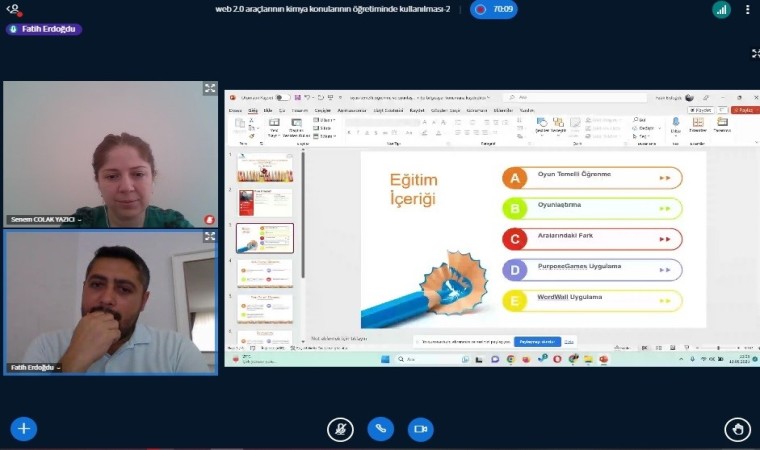
Task: Open the users list icon at top-left
Action: tap(13, 9)
